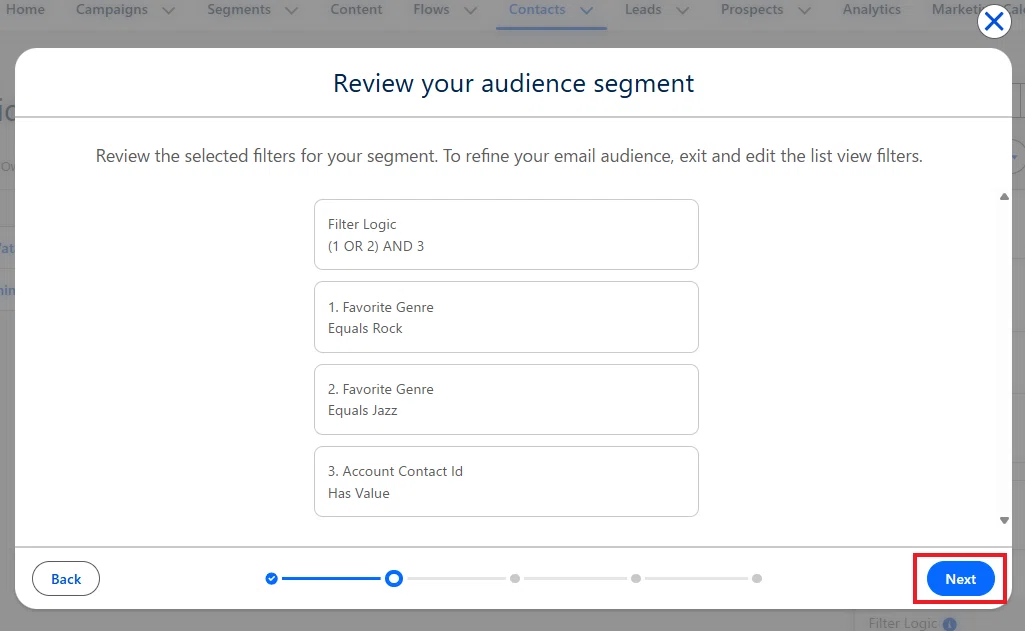Expand the Contacts tab dropdown chevron
The height and width of the screenshot is (631, 1025).
586,10
